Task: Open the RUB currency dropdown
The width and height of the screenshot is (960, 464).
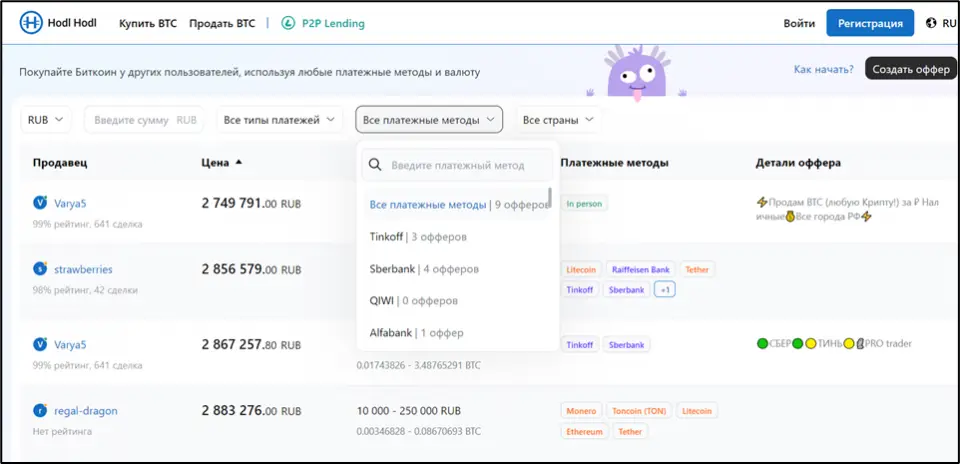Action: [x=46, y=120]
